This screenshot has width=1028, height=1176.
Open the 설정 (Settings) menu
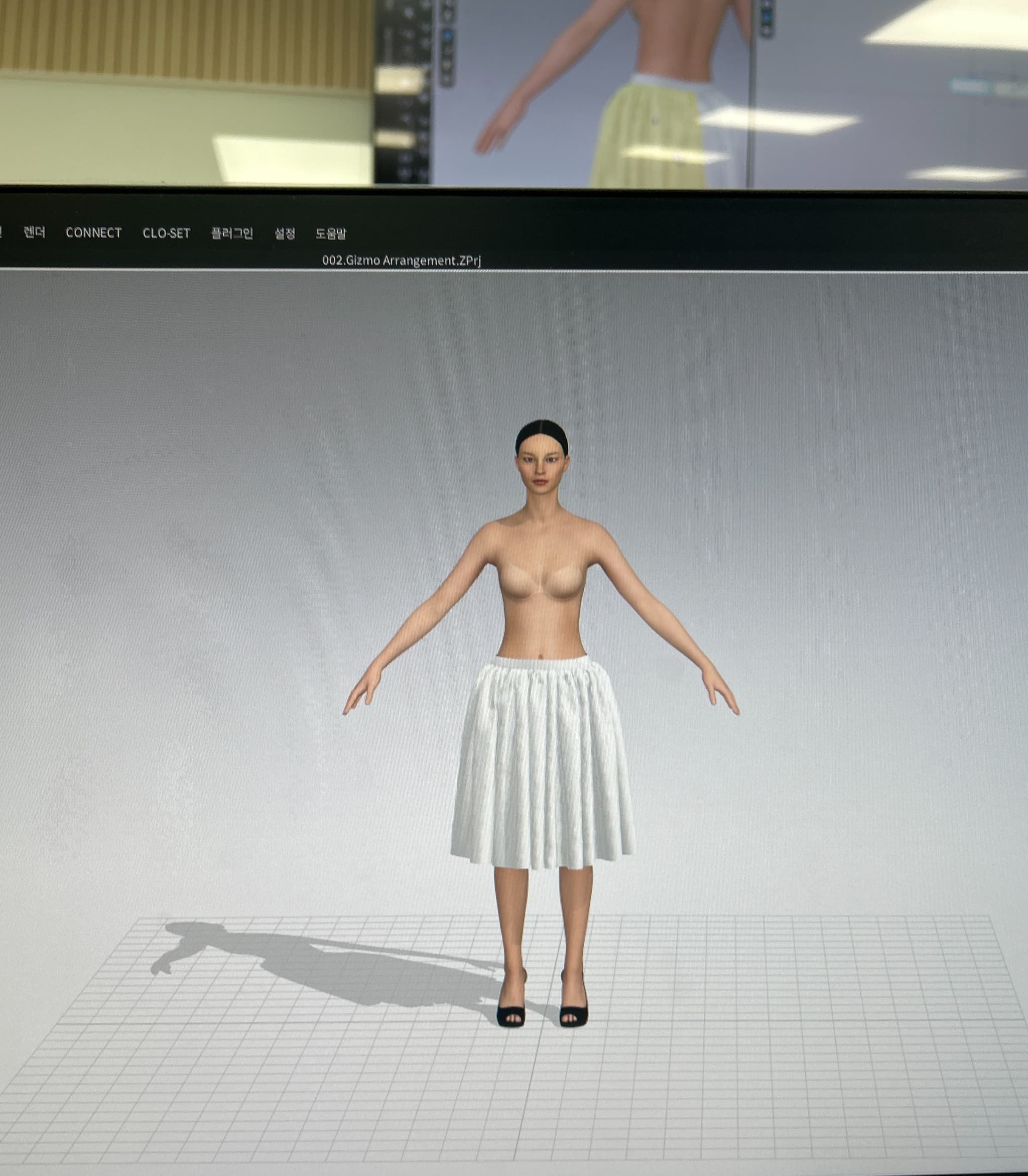(x=285, y=233)
